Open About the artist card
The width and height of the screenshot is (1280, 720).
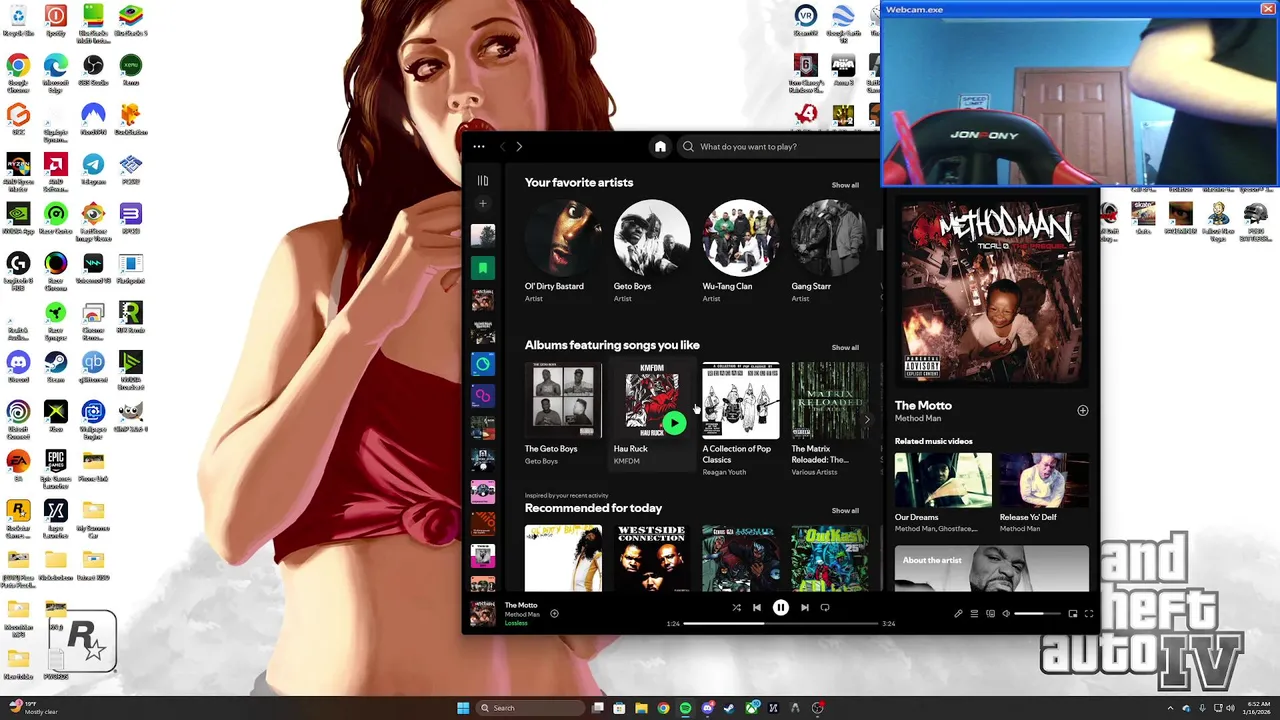point(992,568)
